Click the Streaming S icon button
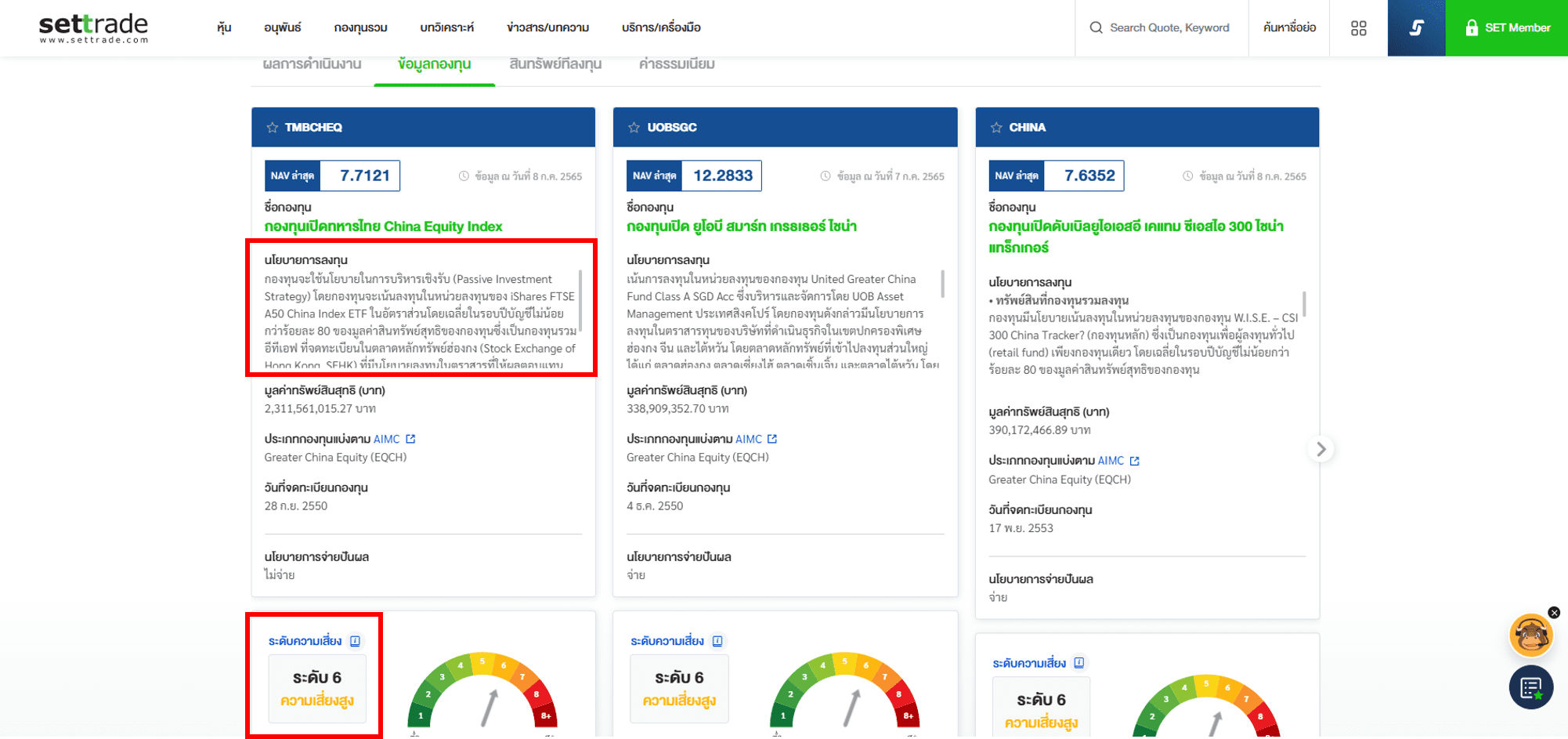The height and width of the screenshot is (739, 1568). pyautogui.click(x=1415, y=28)
